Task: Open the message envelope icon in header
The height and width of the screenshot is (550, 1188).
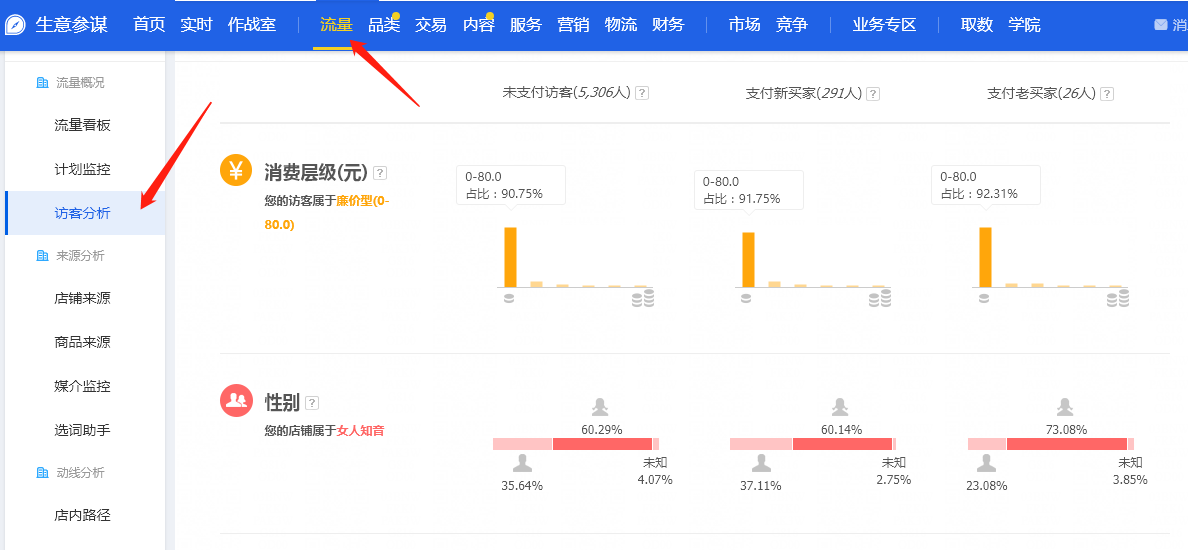Action: click(x=1160, y=25)
